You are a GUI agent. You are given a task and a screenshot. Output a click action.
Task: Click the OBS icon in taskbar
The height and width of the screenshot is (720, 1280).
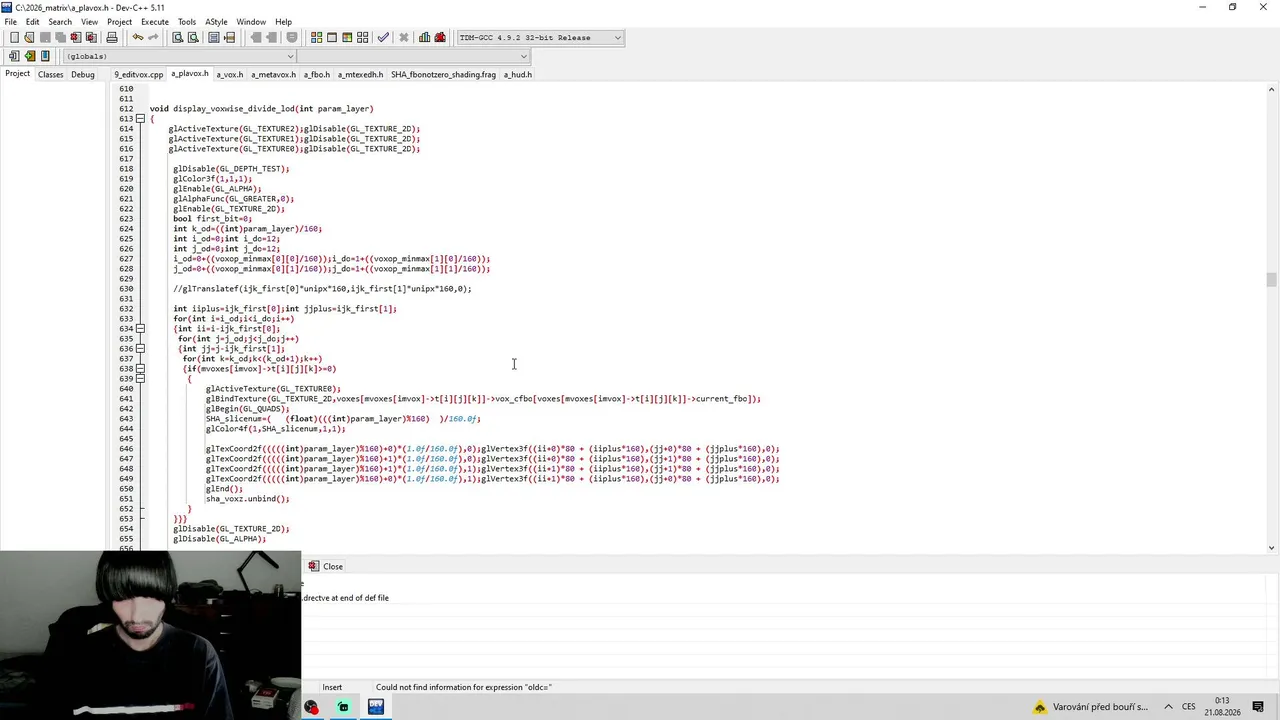[311, 707]
